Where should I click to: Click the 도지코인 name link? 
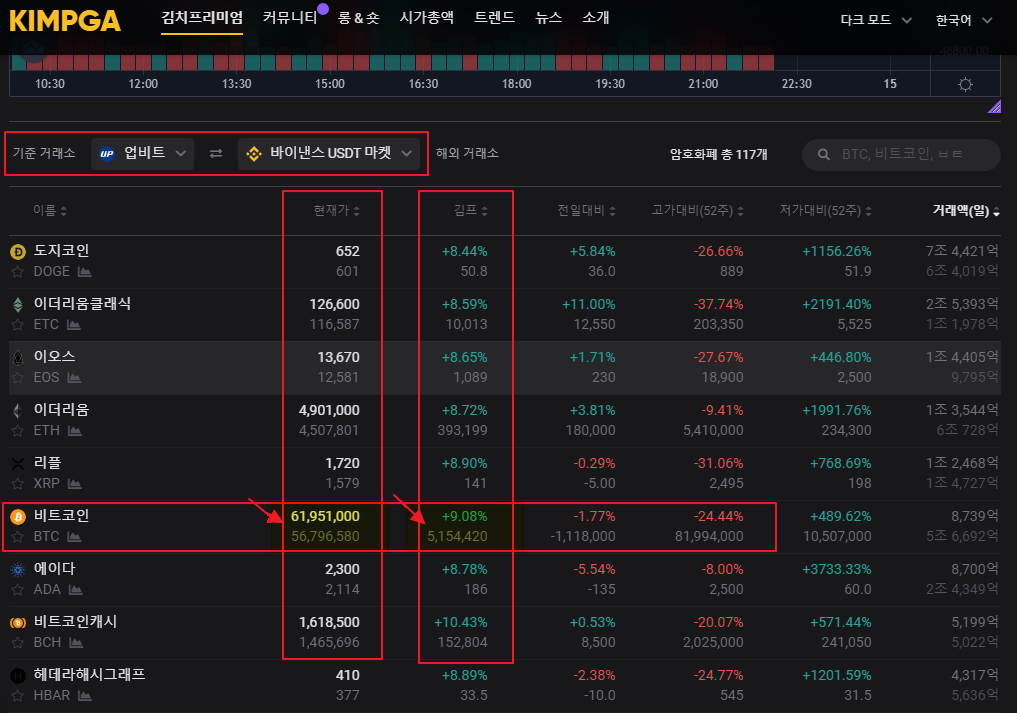pos(62,250)
